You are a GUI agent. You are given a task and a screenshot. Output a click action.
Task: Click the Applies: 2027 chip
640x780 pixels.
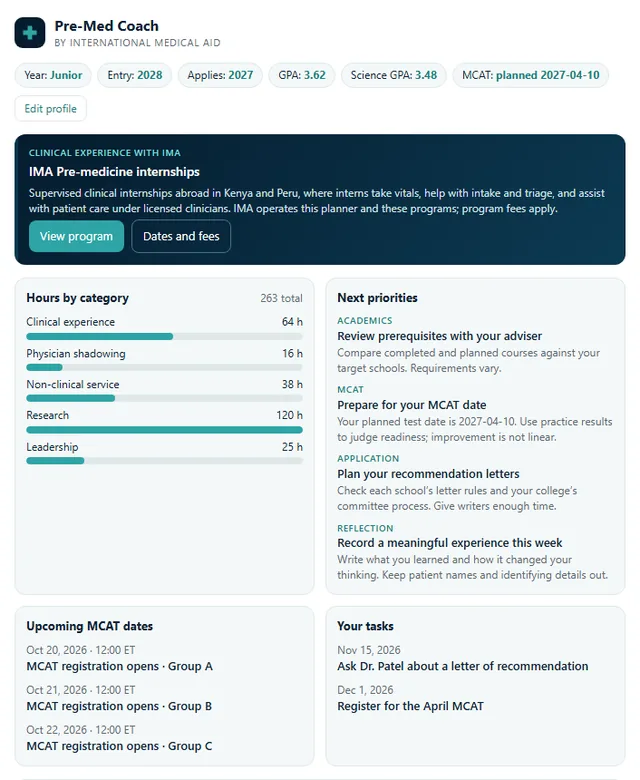pos(220,75)
